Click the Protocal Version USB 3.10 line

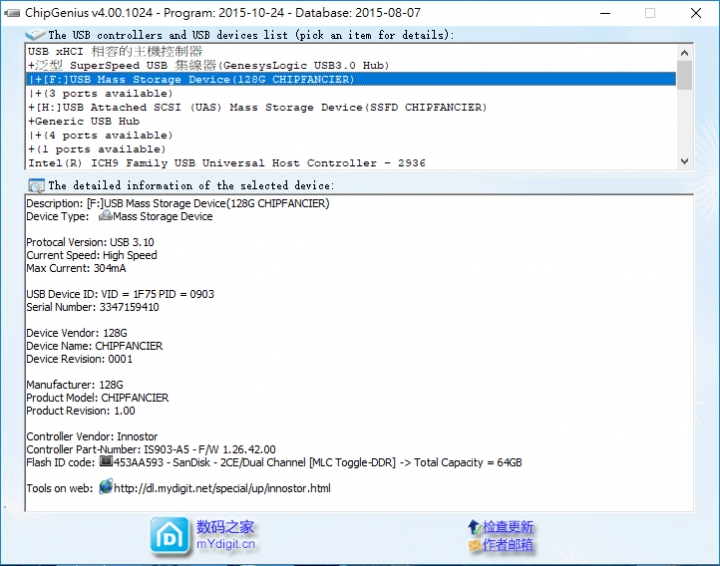pyautogui.click(x=90, y=242)
